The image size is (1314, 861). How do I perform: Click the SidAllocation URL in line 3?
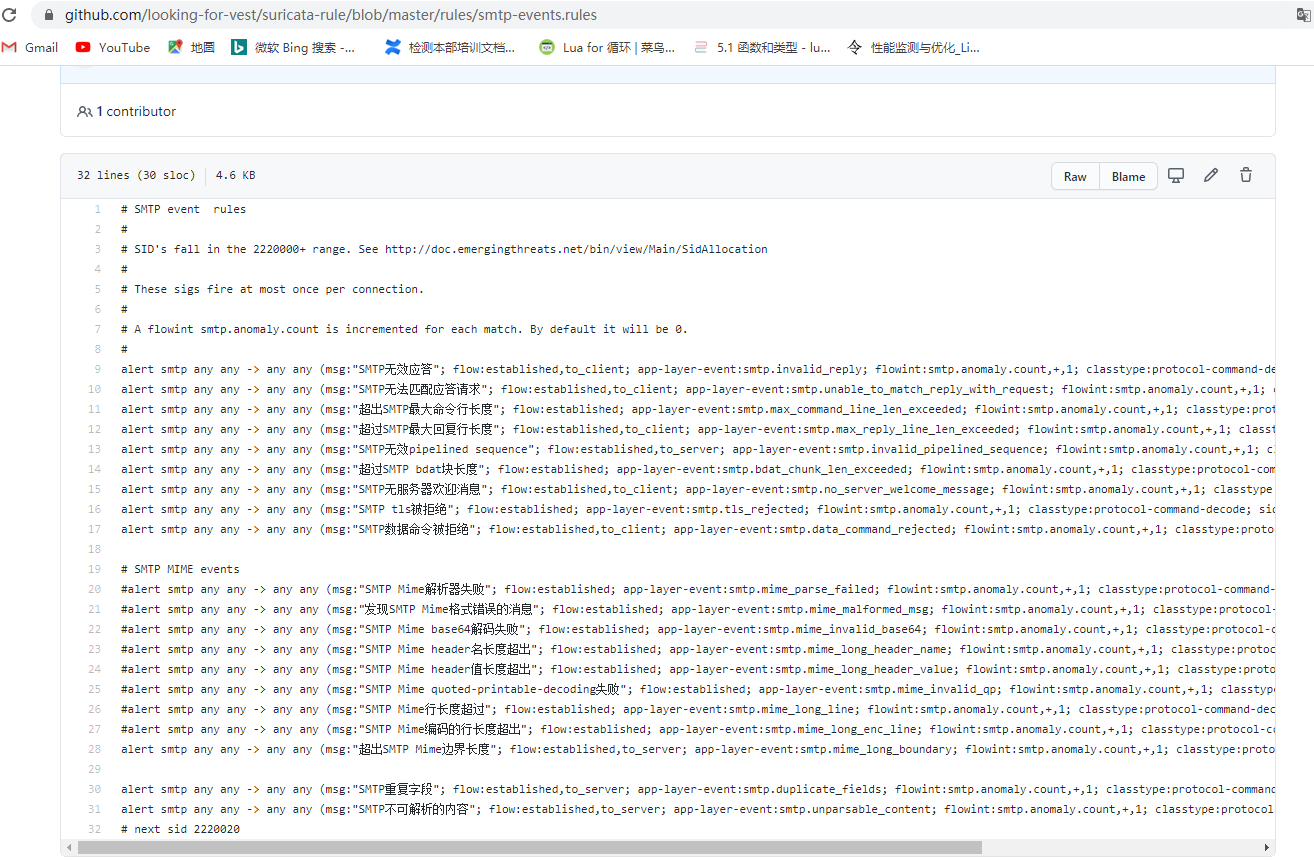pos(578,249)
